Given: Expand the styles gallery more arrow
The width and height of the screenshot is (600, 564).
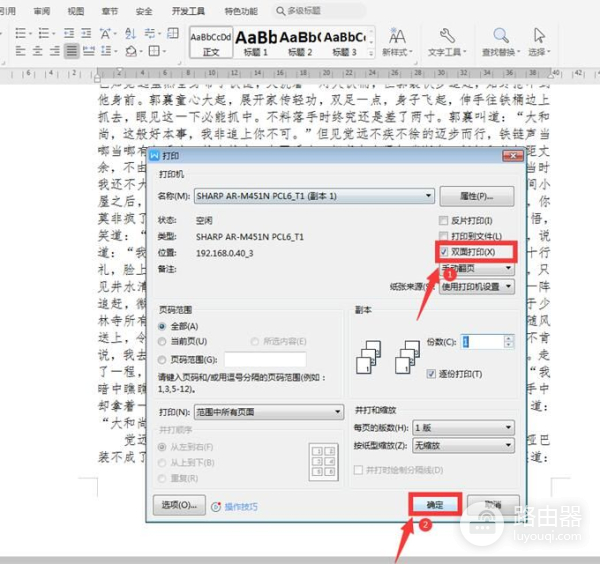Looking at the screenshot, I should click(371, 53).
